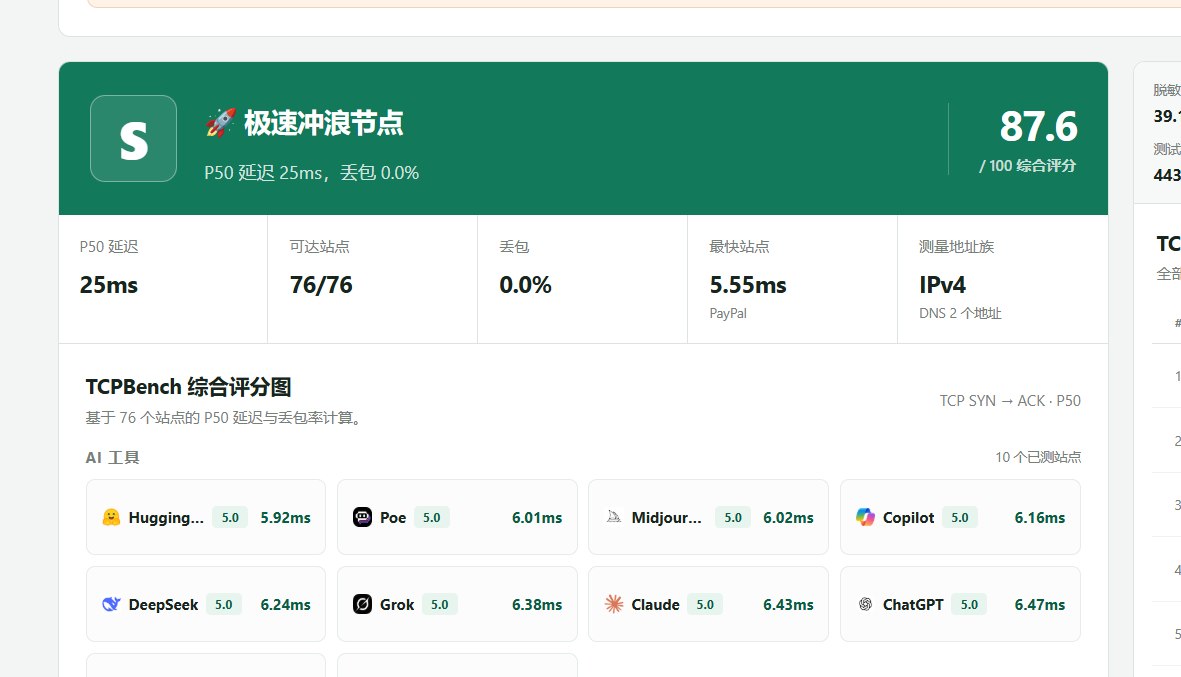Click the 10 个已测站点 count
Screen dimensions: 1181x677
click(1038, 457)
